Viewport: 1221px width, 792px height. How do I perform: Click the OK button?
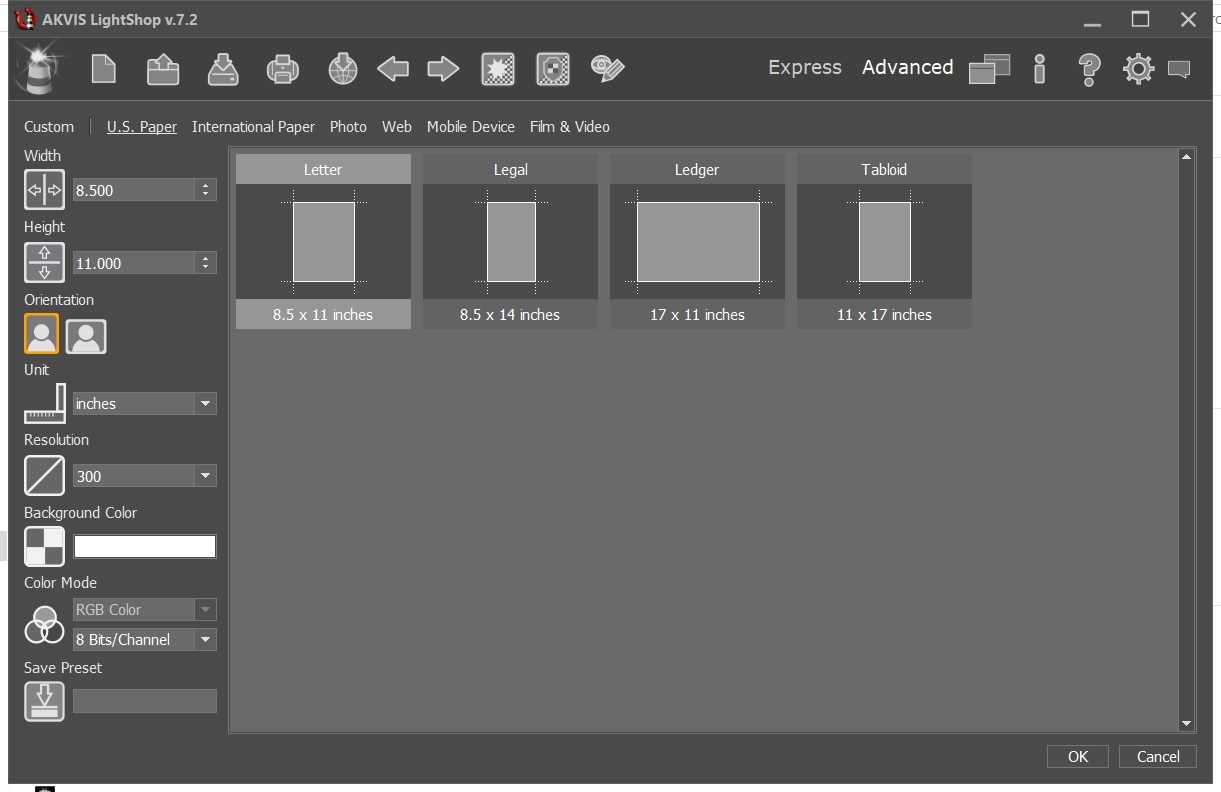click(x=1078, y=756)
